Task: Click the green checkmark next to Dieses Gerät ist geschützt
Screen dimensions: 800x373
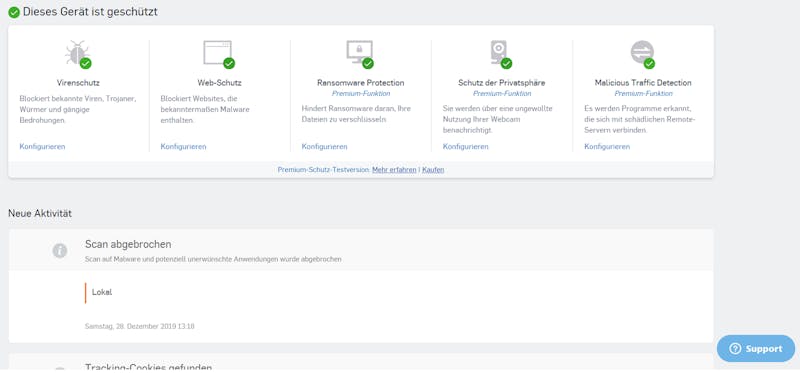Action: pyautogui.click(x=14, y=13)
